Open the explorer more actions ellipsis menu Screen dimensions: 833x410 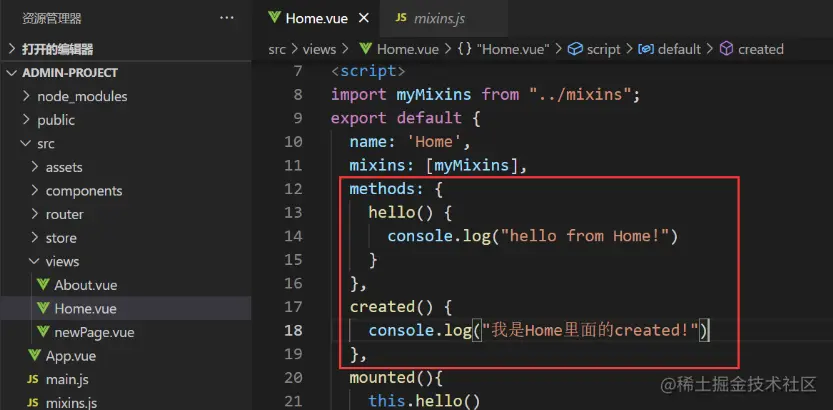227,18
